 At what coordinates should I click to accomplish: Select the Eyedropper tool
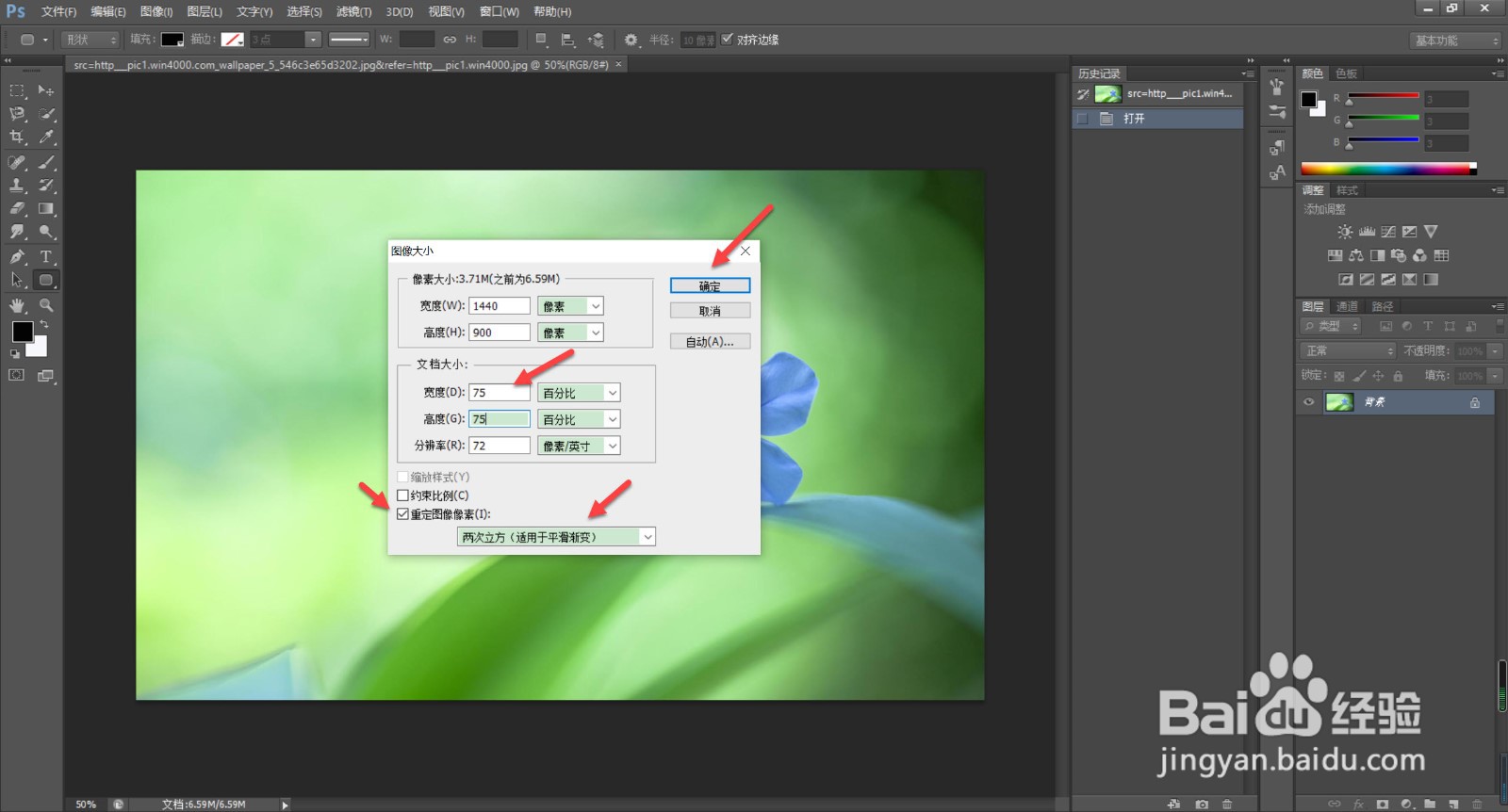45,138
